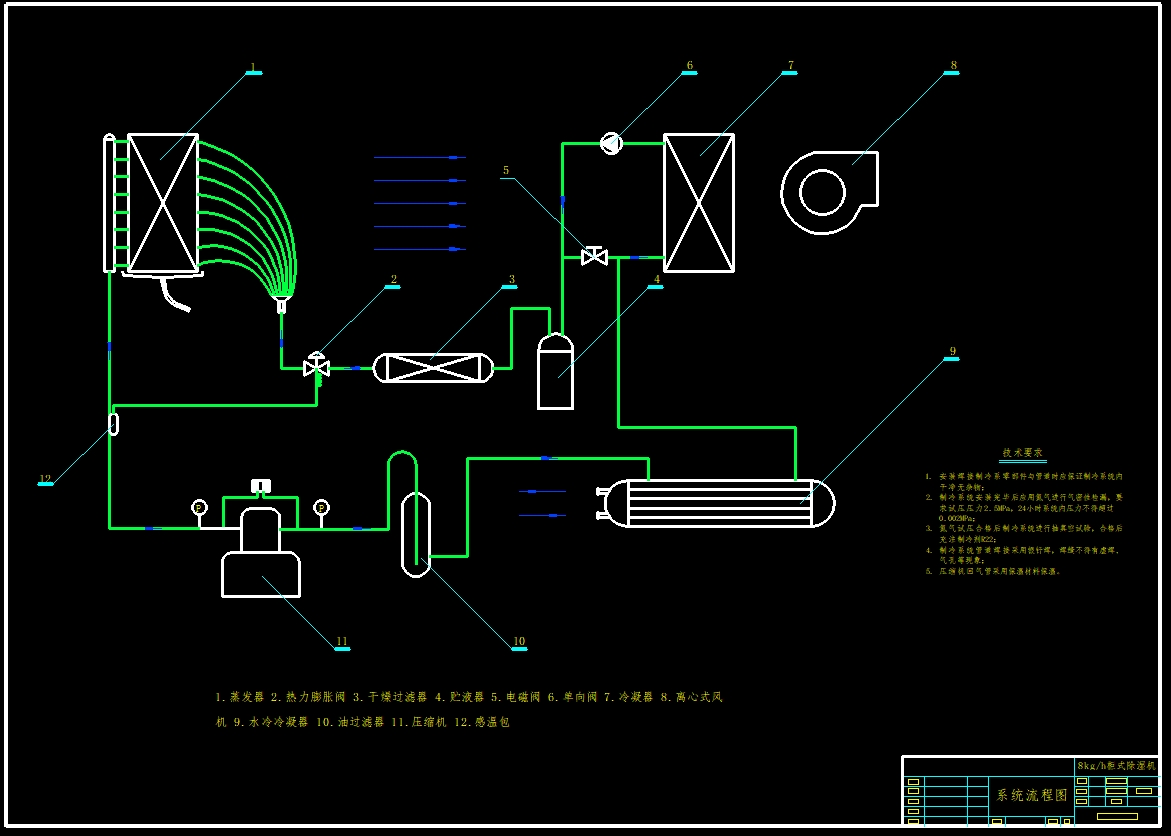This screenshot has height=836, width=1171.
Task: Select the pressure switch box above compressor
Action: (x=261, y=486)
